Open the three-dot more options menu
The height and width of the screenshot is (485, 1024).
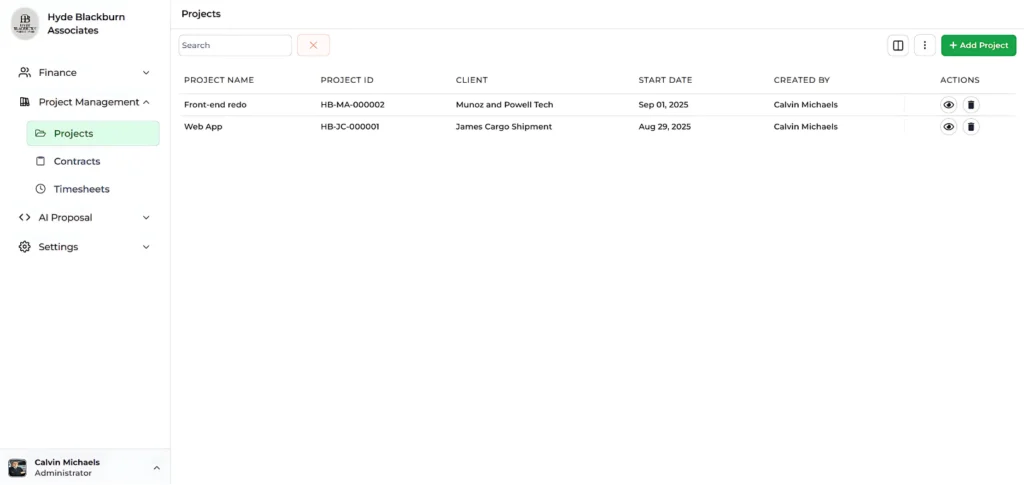(925, 45)
